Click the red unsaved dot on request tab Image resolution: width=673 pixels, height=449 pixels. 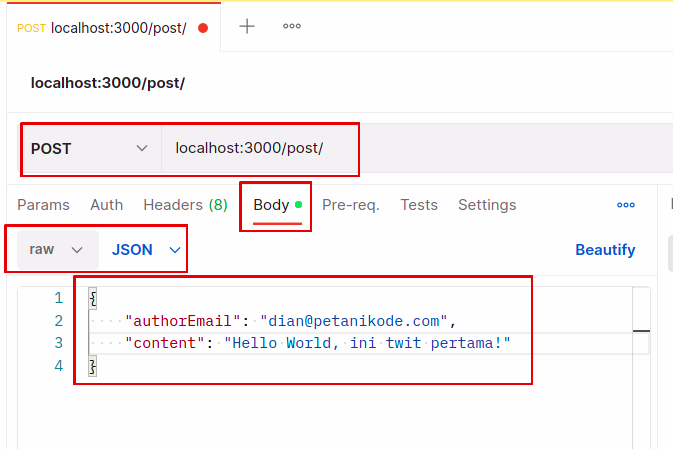tap(203, 28)
